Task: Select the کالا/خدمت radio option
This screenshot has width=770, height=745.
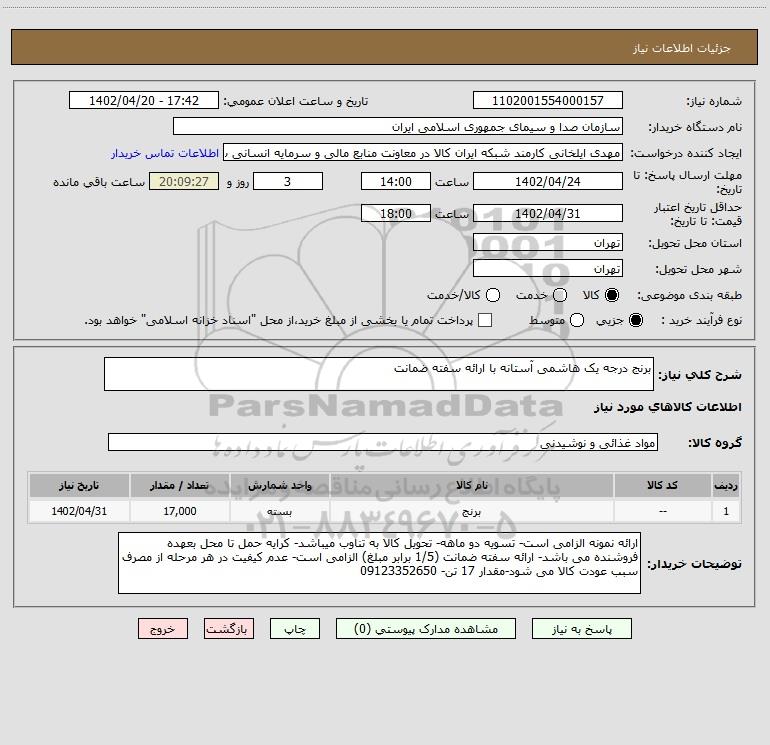Action: click(x=493, y=295)
